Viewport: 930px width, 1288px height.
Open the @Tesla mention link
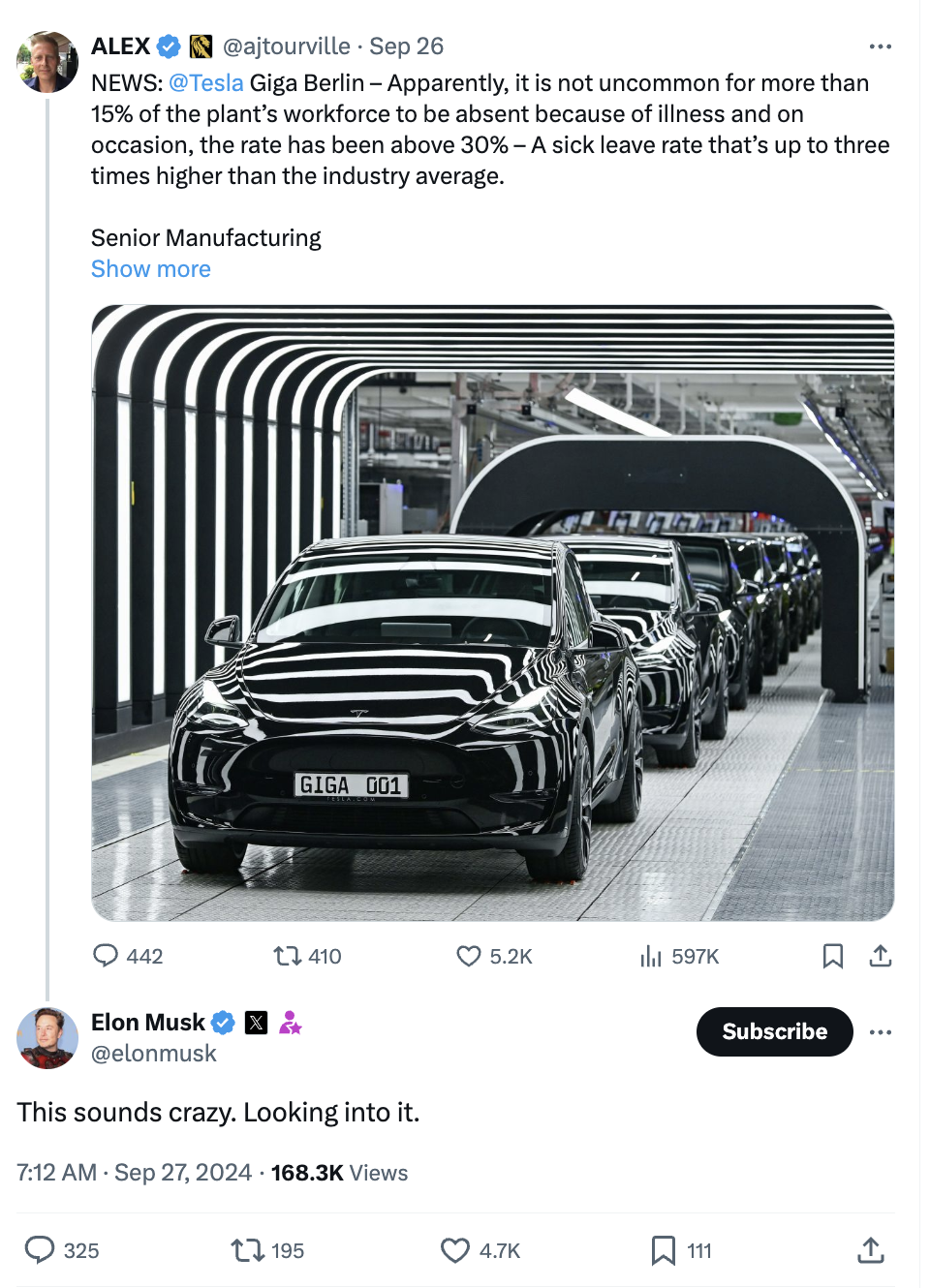206,83
